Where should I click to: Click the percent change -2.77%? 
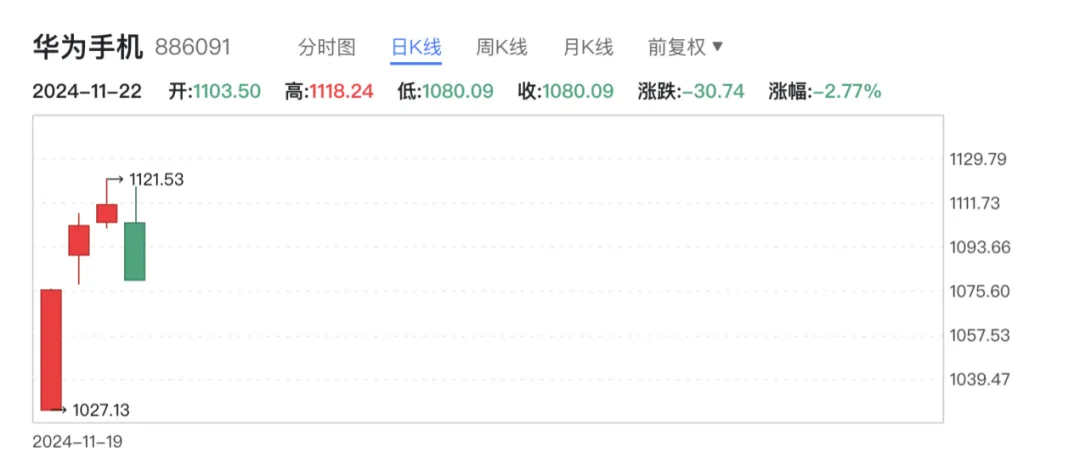point(847,92)
